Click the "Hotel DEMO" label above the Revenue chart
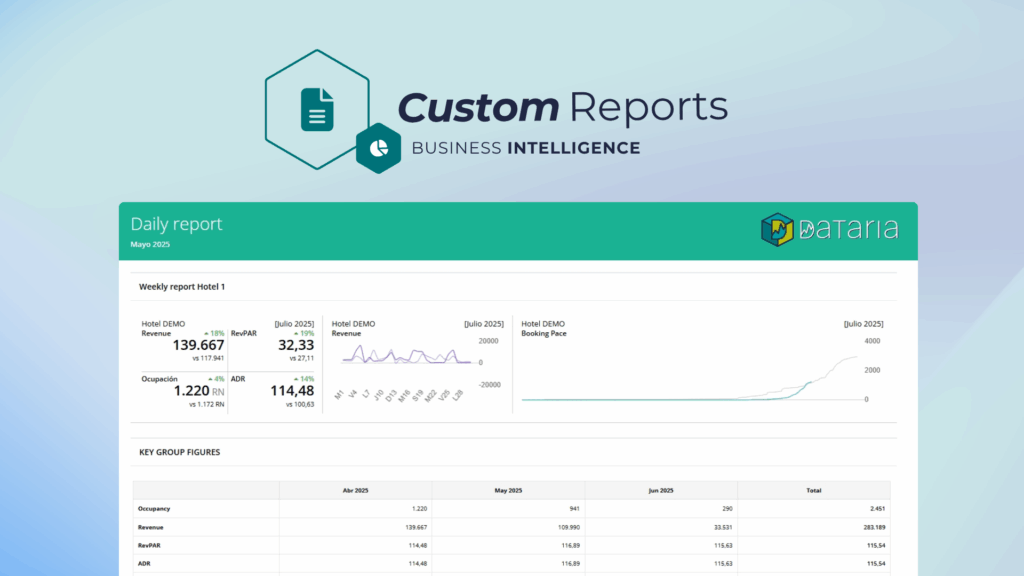 353,324
